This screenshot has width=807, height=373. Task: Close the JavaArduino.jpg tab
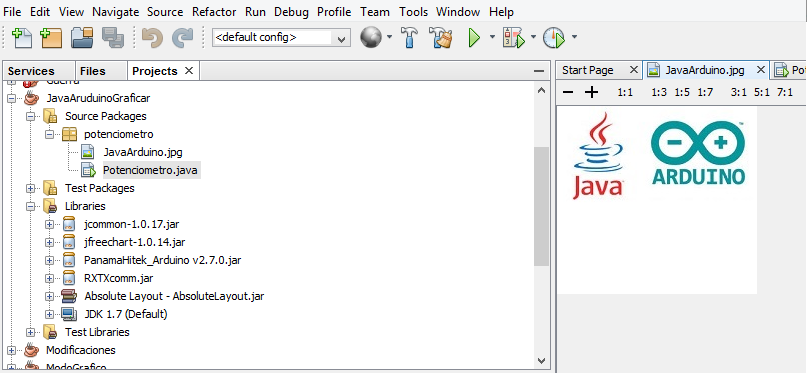pos(761,69)
